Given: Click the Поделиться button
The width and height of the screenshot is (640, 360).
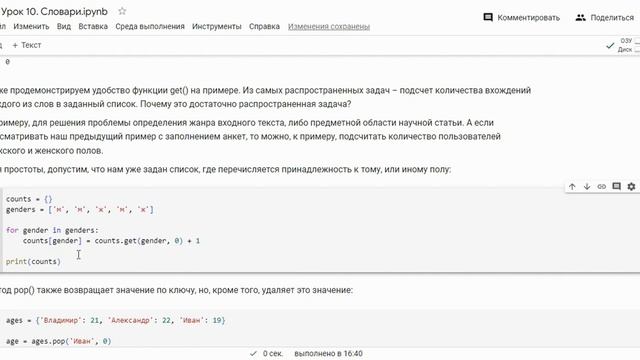Looking at the screenshot, I should 604,18.
